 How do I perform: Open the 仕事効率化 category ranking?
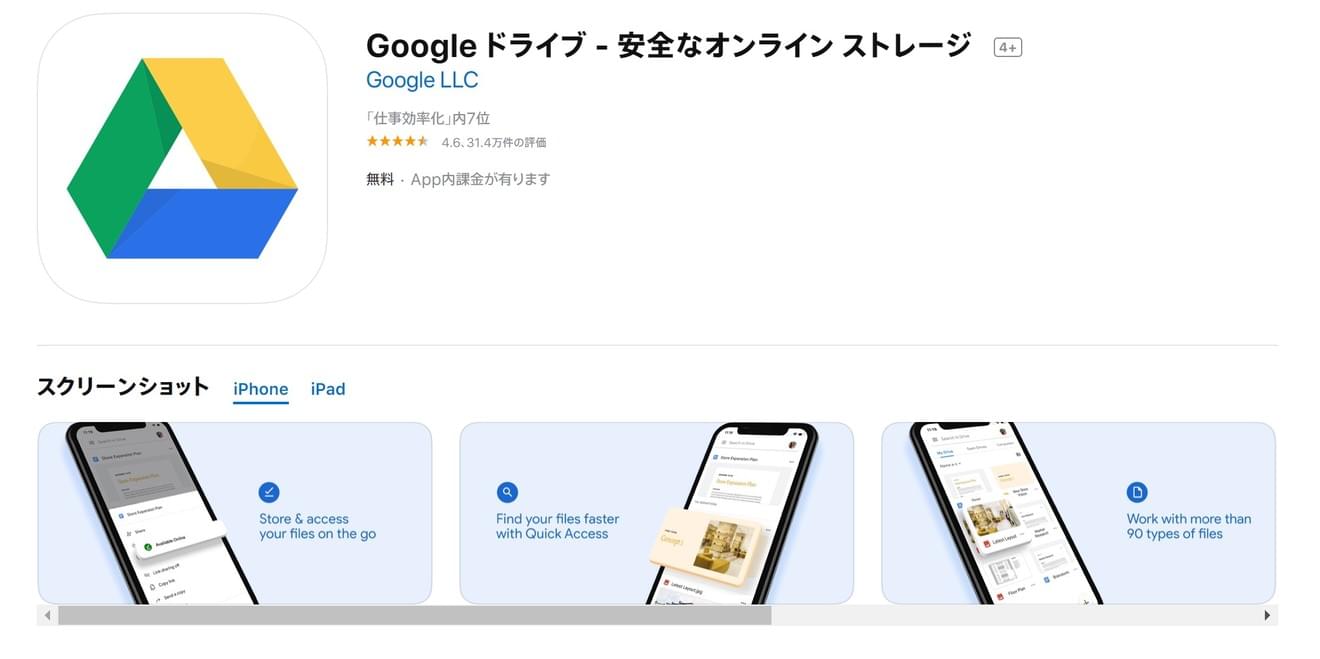pyautogui.click(x=428, y=118)
